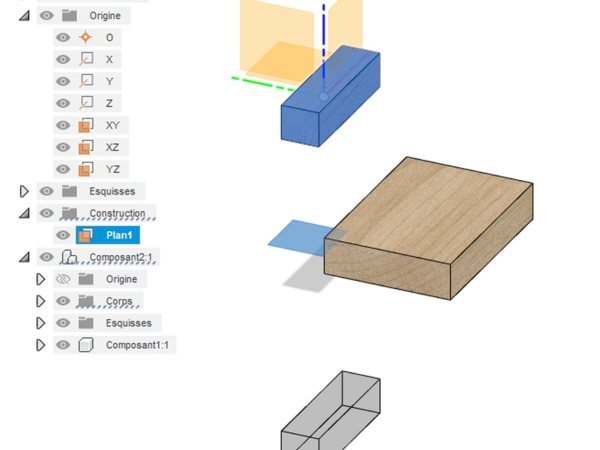The width and height of the screenshot is (600, 450).
Task: Select the Y axis label
Action: click(109, 82)
